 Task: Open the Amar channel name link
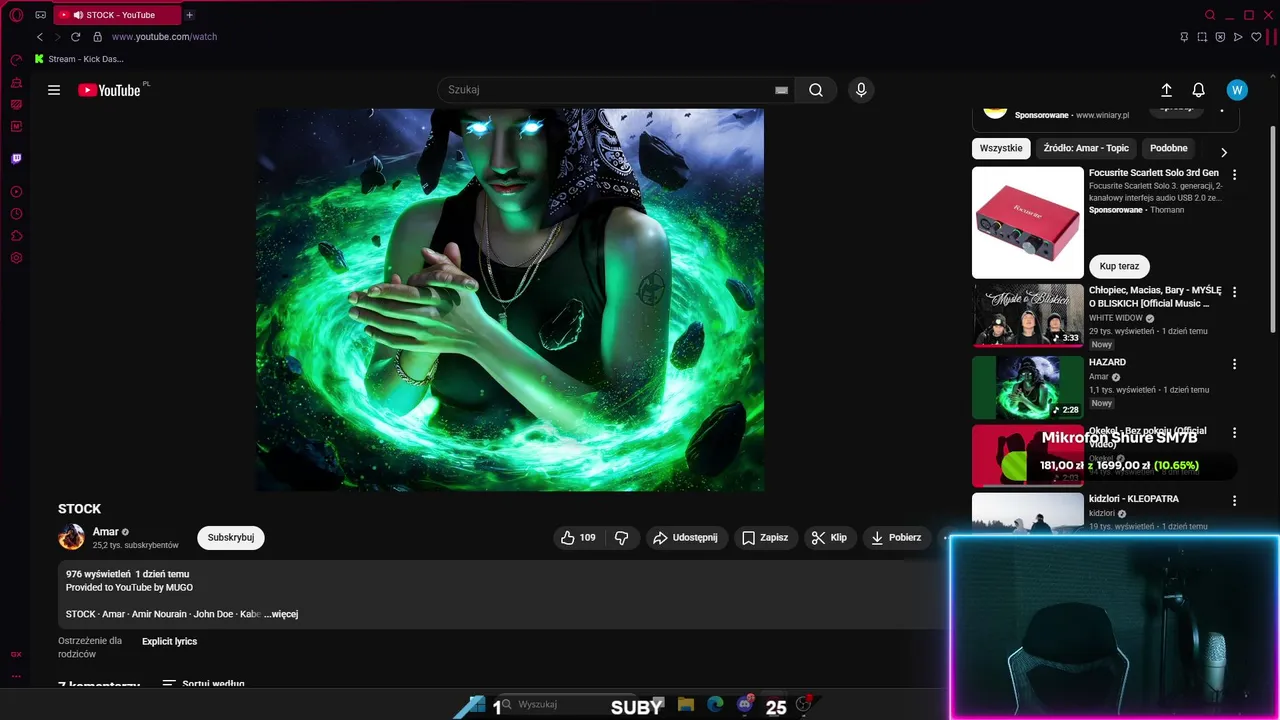point(106,532)
